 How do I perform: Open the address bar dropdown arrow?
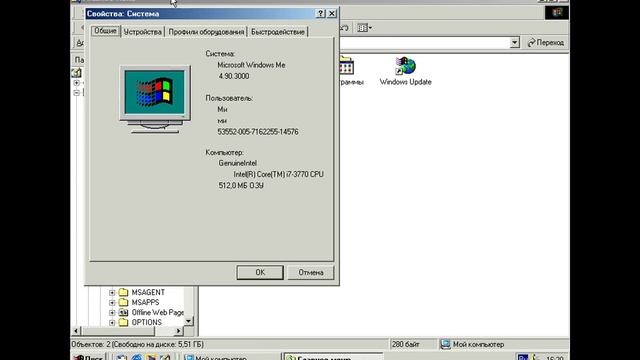click(x=515, y=42)
